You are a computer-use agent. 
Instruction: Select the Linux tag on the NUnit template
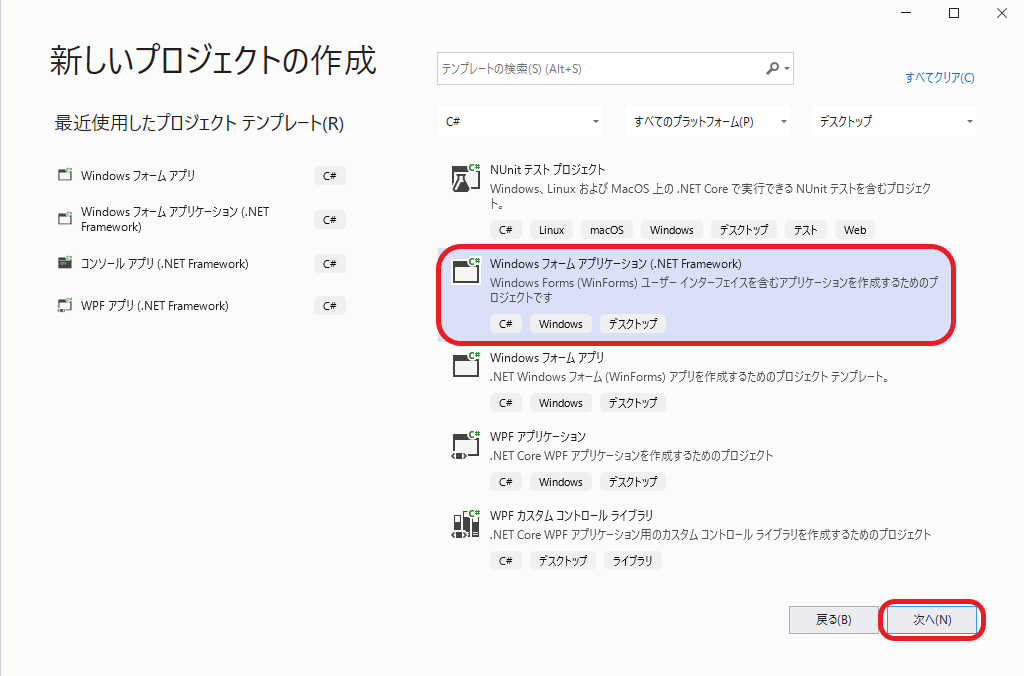pos(551,229)
